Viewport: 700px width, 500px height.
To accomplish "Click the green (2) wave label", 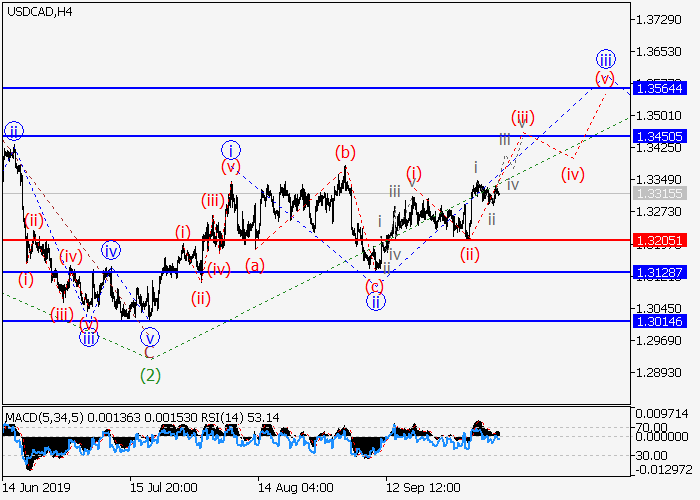I will click(x=150, y=375).
